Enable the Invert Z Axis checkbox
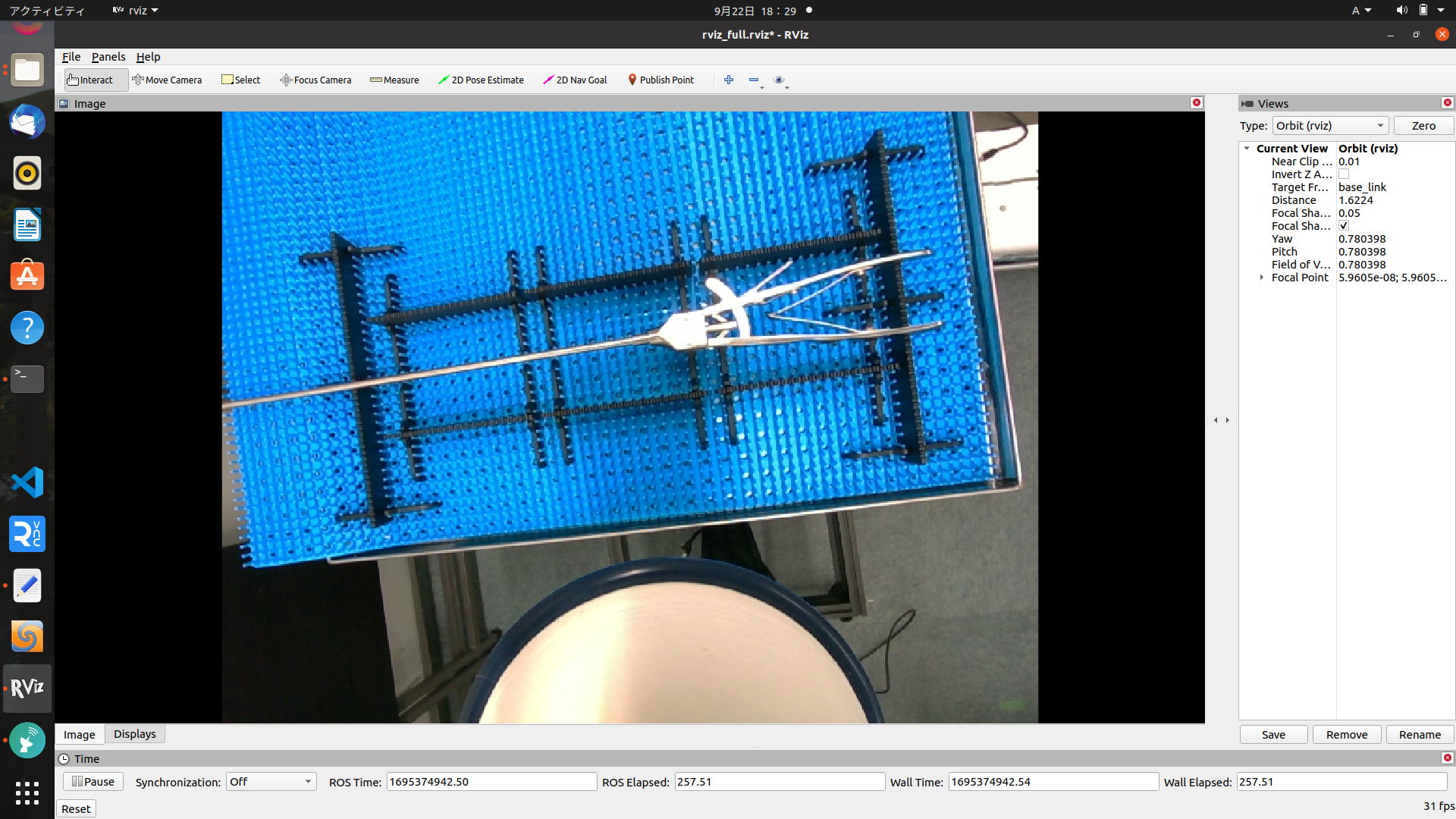1456x819 pixels. [x=1344, y=174]
